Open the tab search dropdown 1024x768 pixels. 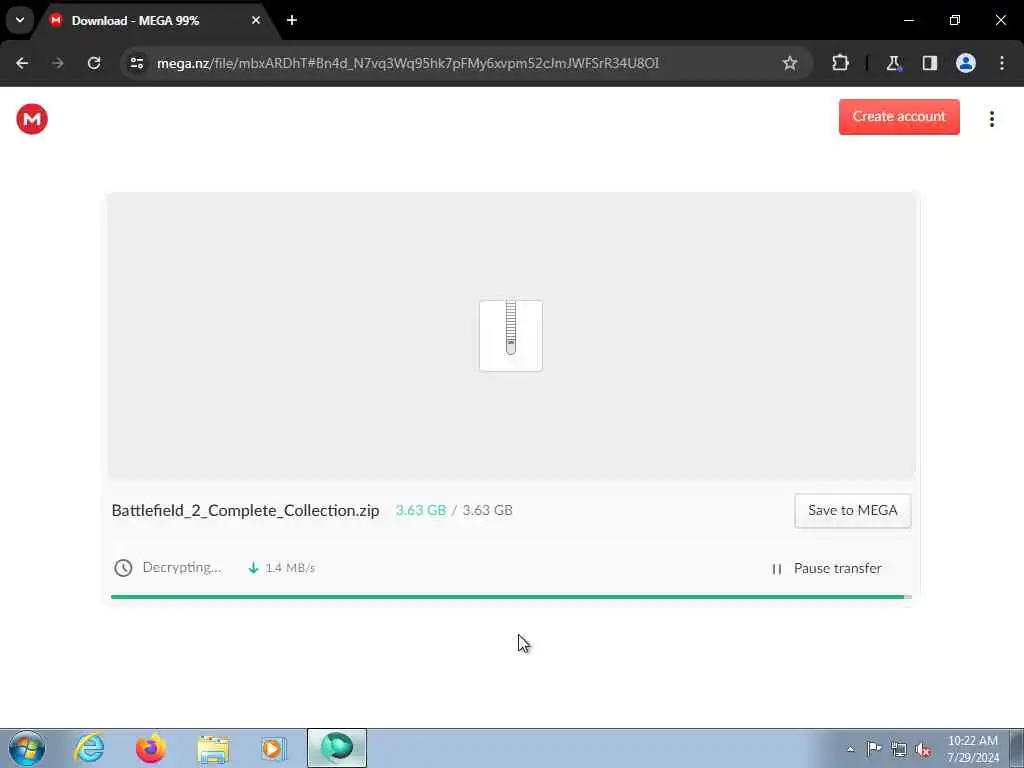20,20
